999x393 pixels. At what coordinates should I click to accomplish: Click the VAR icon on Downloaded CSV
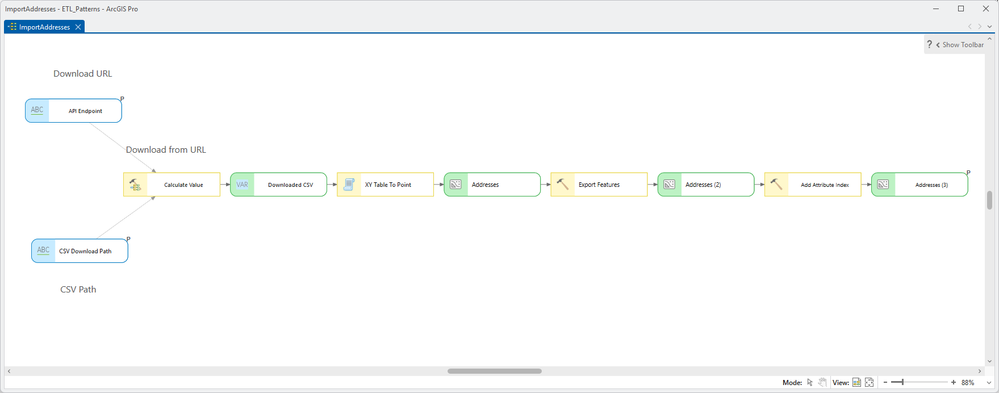click(x=242, y=185)
